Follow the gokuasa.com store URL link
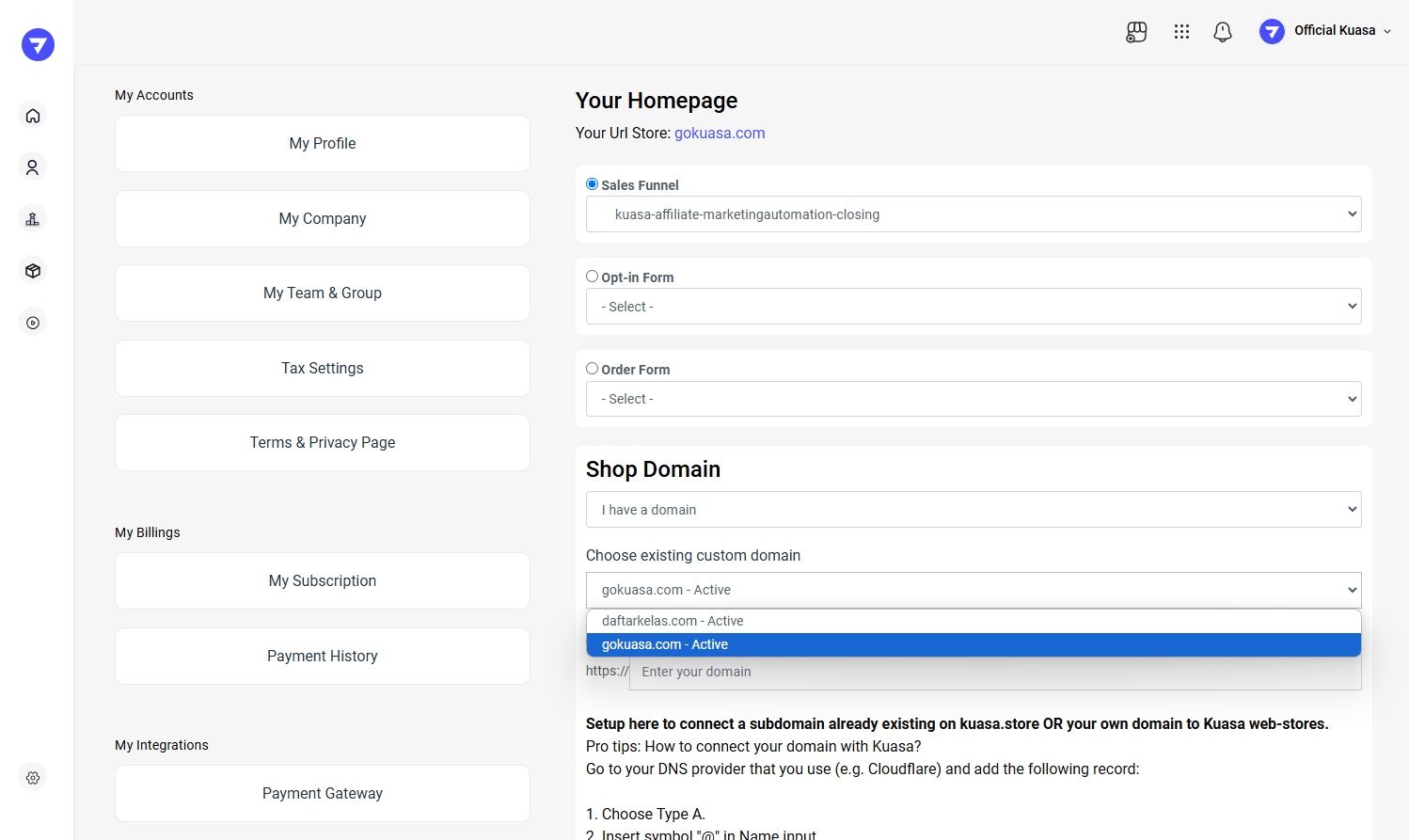The image size is (1409, 840). click(x=719, y=134)
